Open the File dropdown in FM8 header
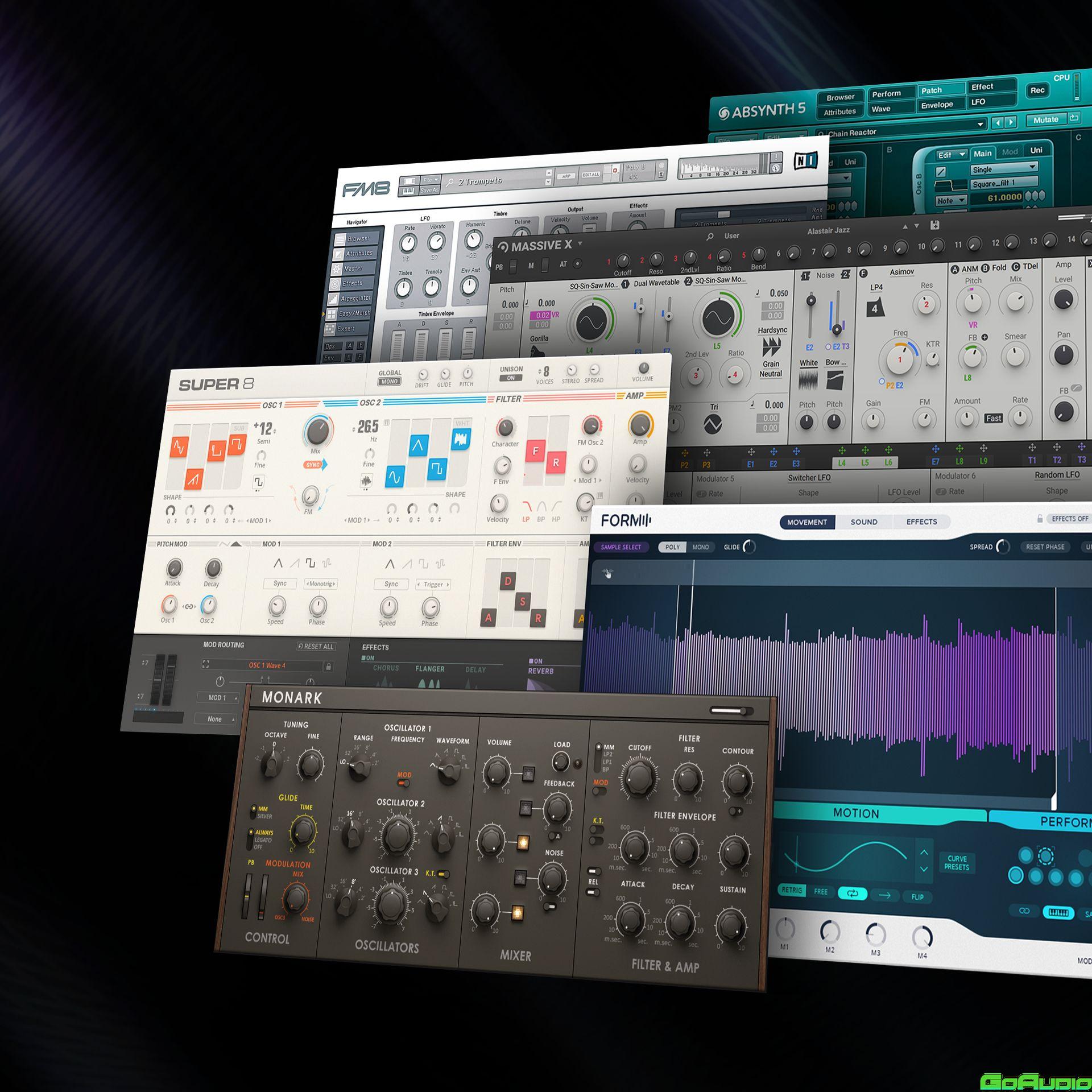 [x=431, y=180]
